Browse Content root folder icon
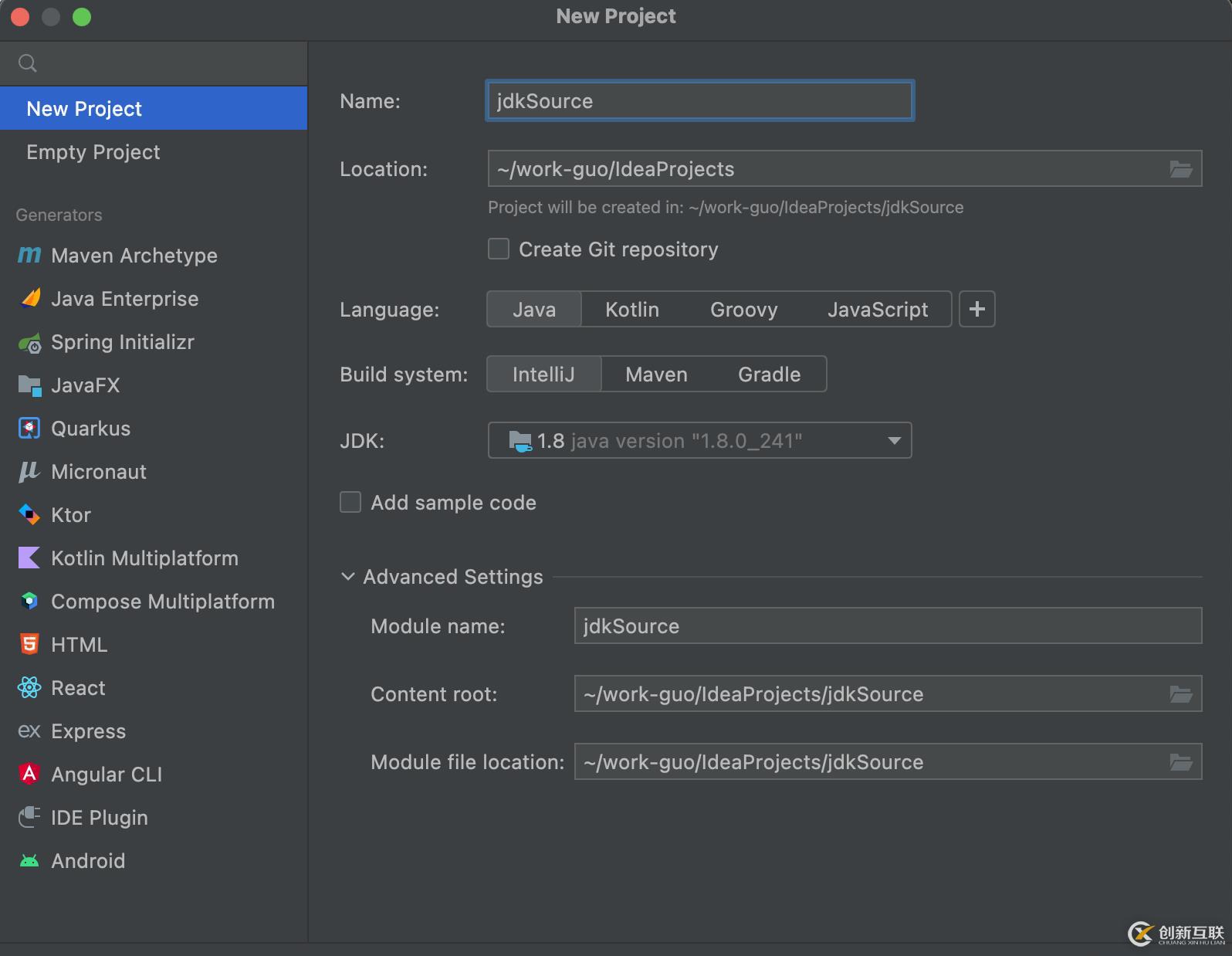 1180,693
